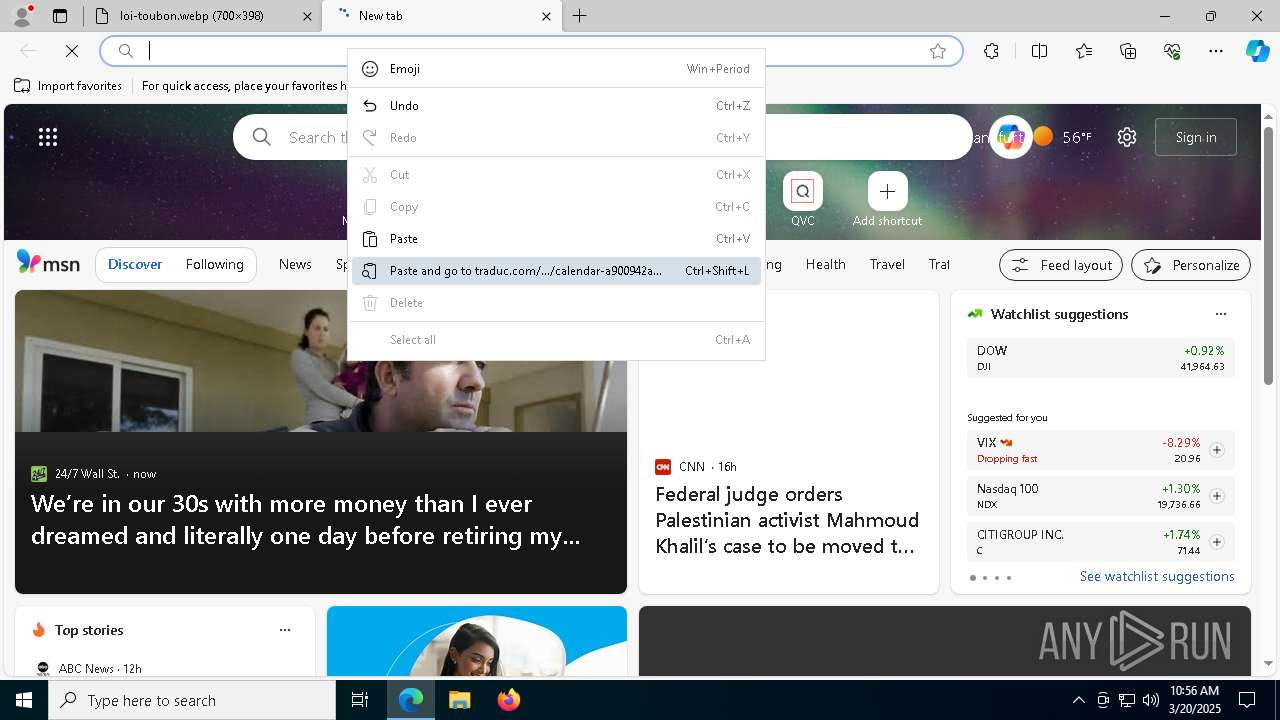Open the DOW index row
The image size is (1280, 720).
point(1101,358)
